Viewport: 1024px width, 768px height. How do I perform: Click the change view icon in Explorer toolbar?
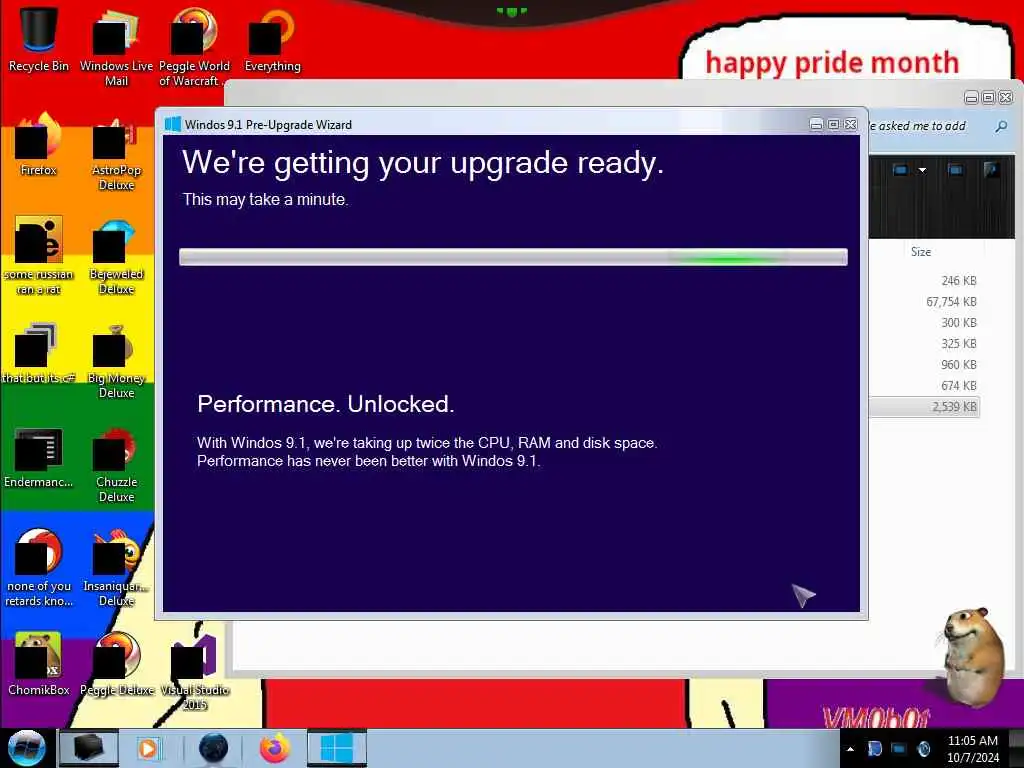click(x=900, y=170)
